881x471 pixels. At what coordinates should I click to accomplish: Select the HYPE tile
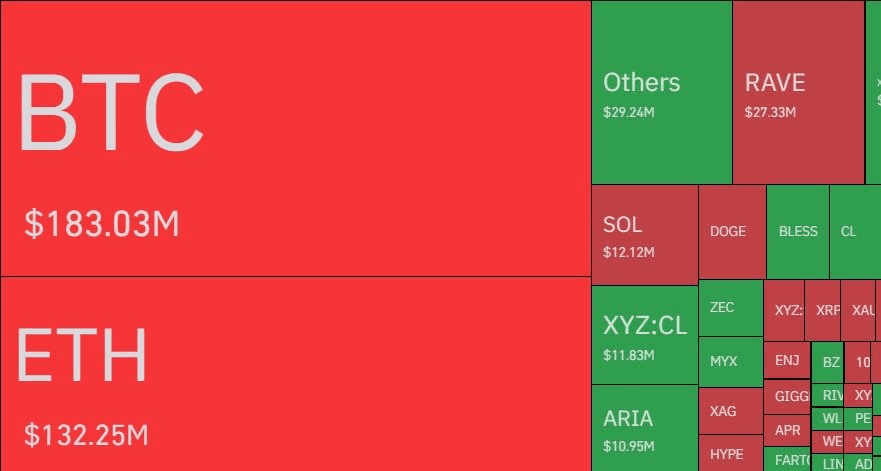[x=729, y=454]
